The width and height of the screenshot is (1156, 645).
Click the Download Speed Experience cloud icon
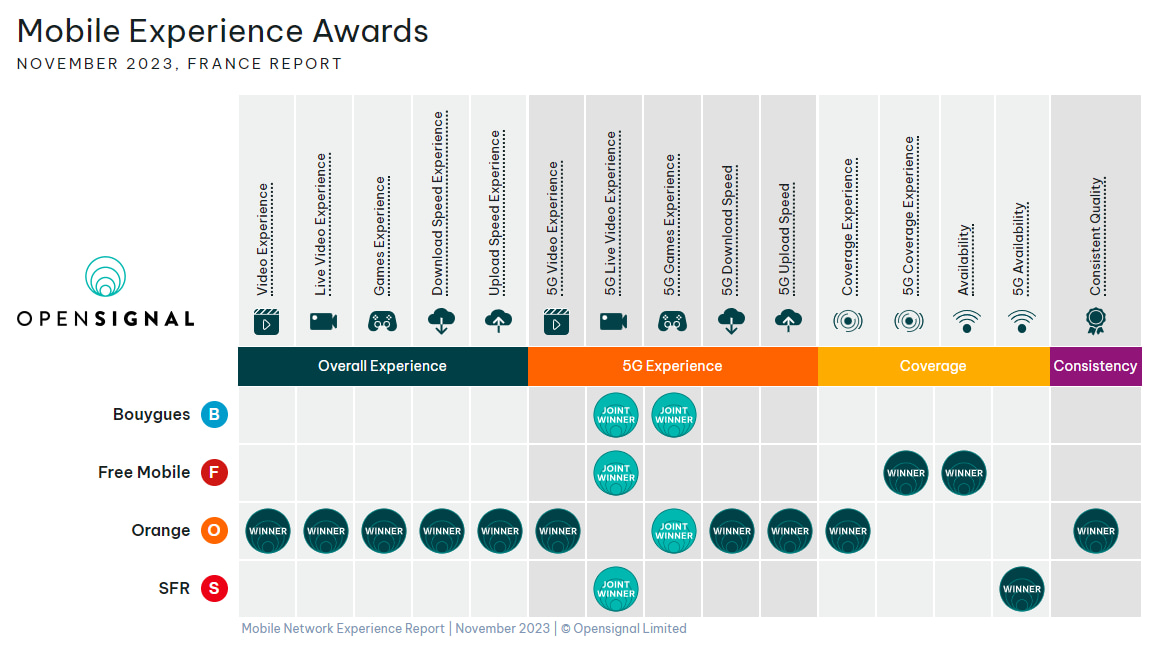[x=441, y=322]
